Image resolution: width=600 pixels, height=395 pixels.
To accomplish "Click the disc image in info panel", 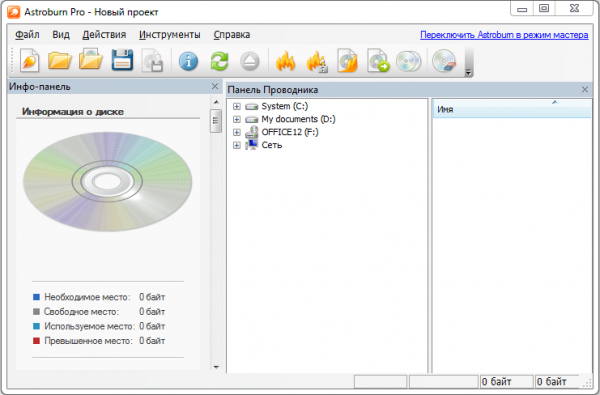I will pos(108,181).
